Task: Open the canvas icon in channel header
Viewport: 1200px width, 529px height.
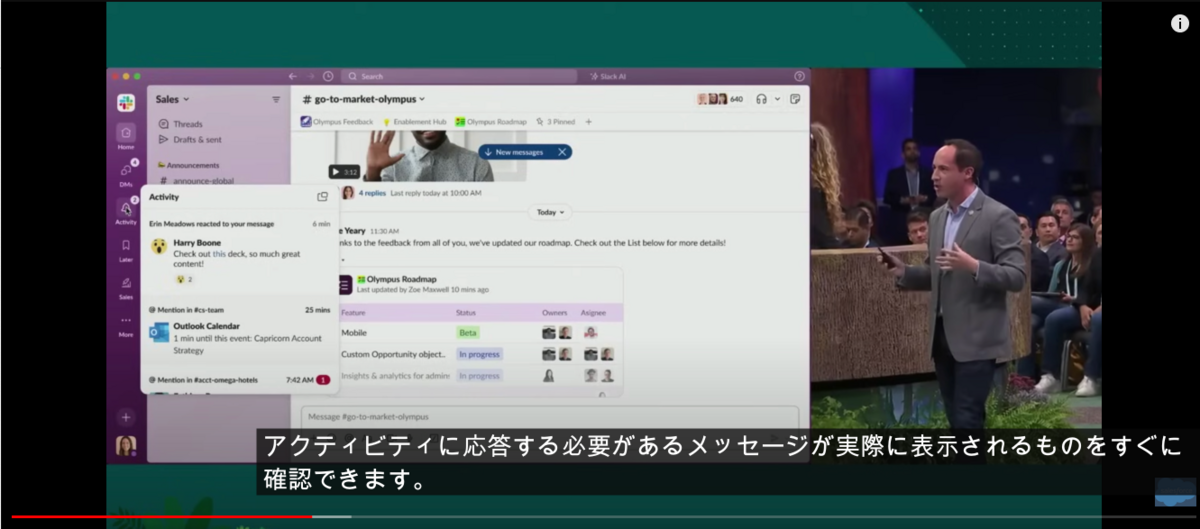Action: tap(795, 99)
